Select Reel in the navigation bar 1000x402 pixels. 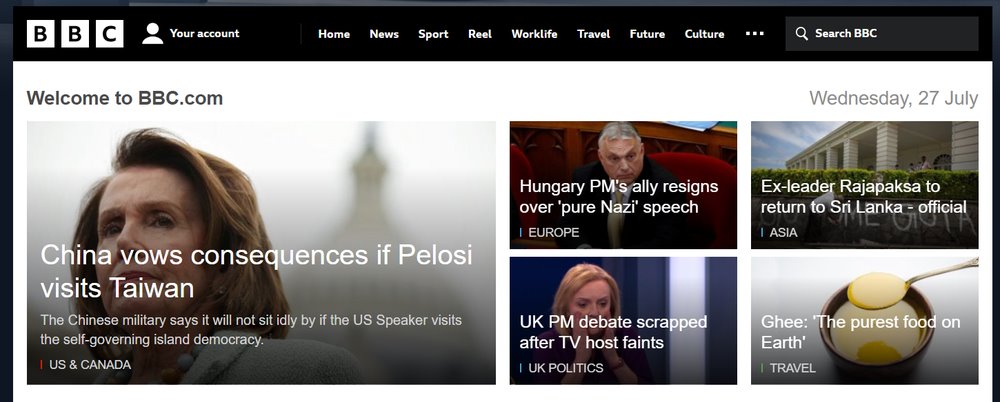point(480,34)
